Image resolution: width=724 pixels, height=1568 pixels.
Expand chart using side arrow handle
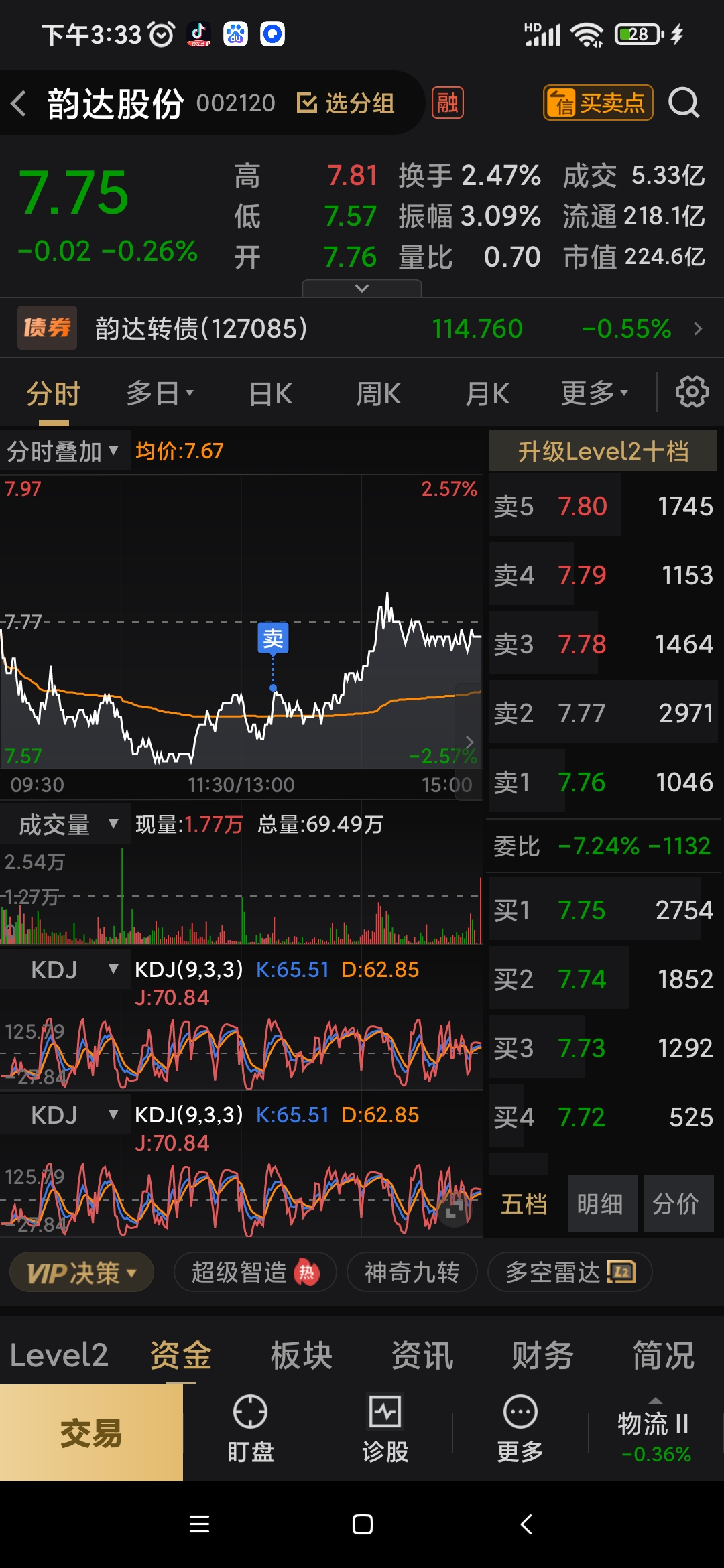[x=469, y=742]
